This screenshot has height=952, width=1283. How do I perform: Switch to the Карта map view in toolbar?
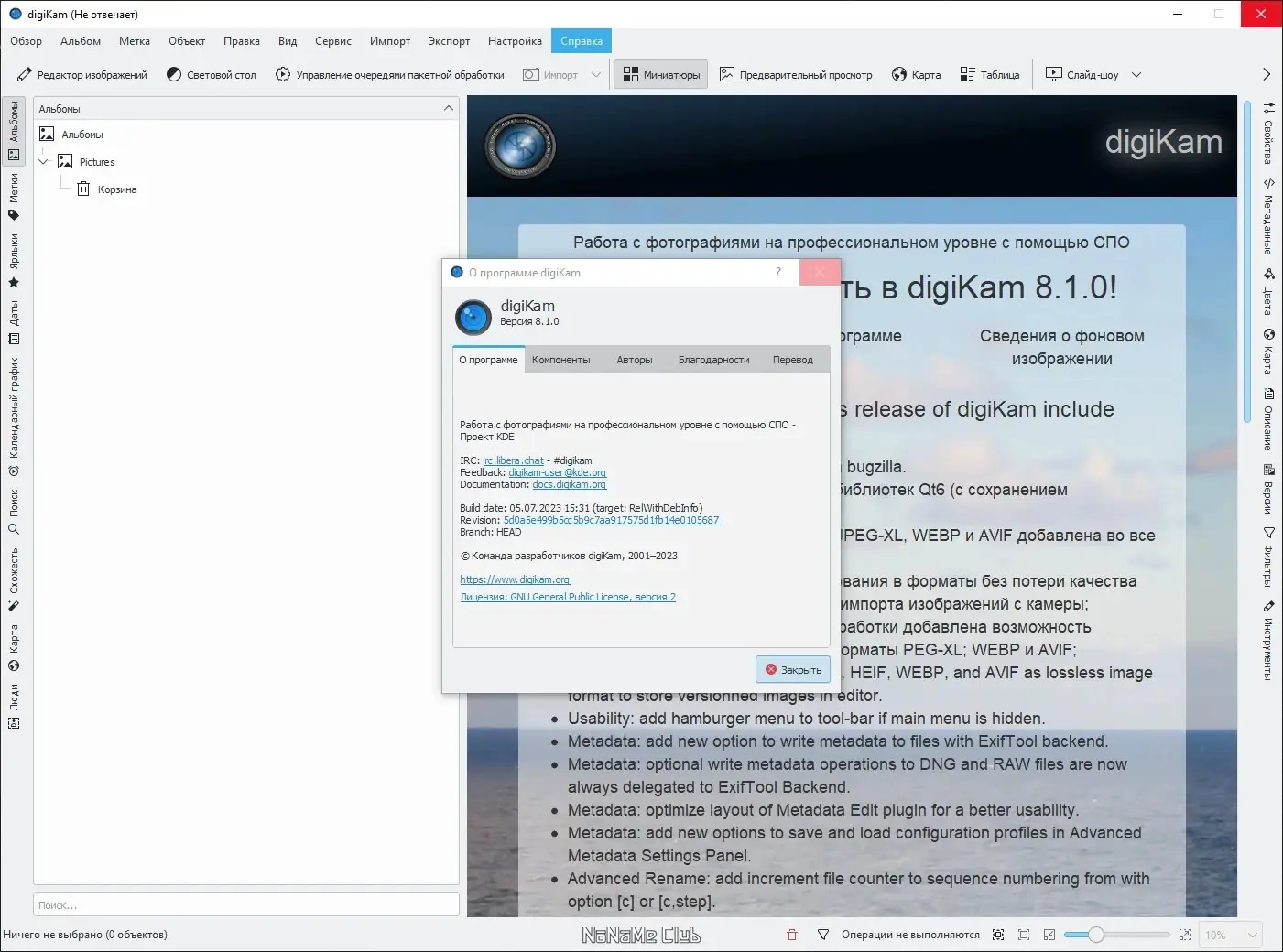click(916, 75)
